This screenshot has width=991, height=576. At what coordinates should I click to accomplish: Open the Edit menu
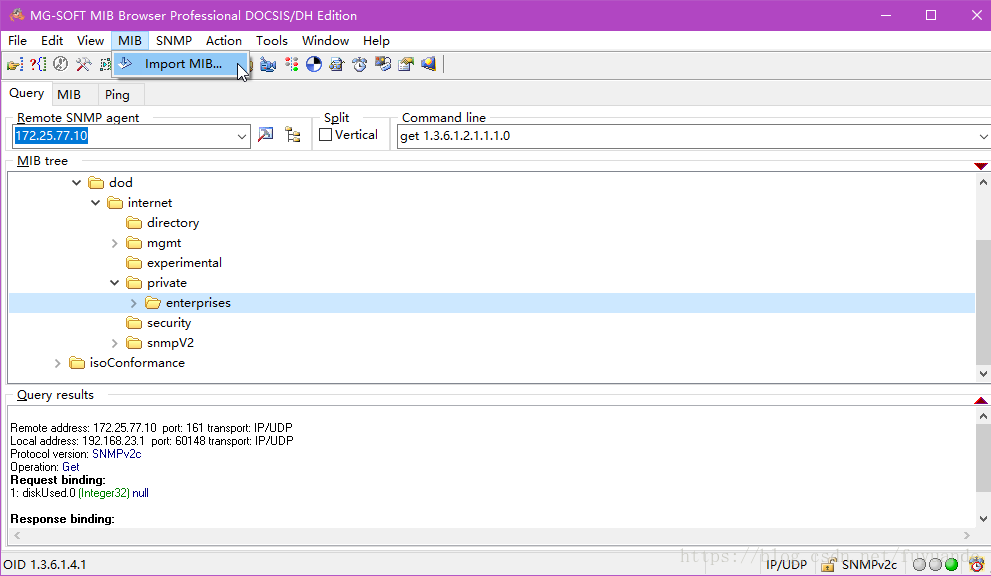coord(52,40)
